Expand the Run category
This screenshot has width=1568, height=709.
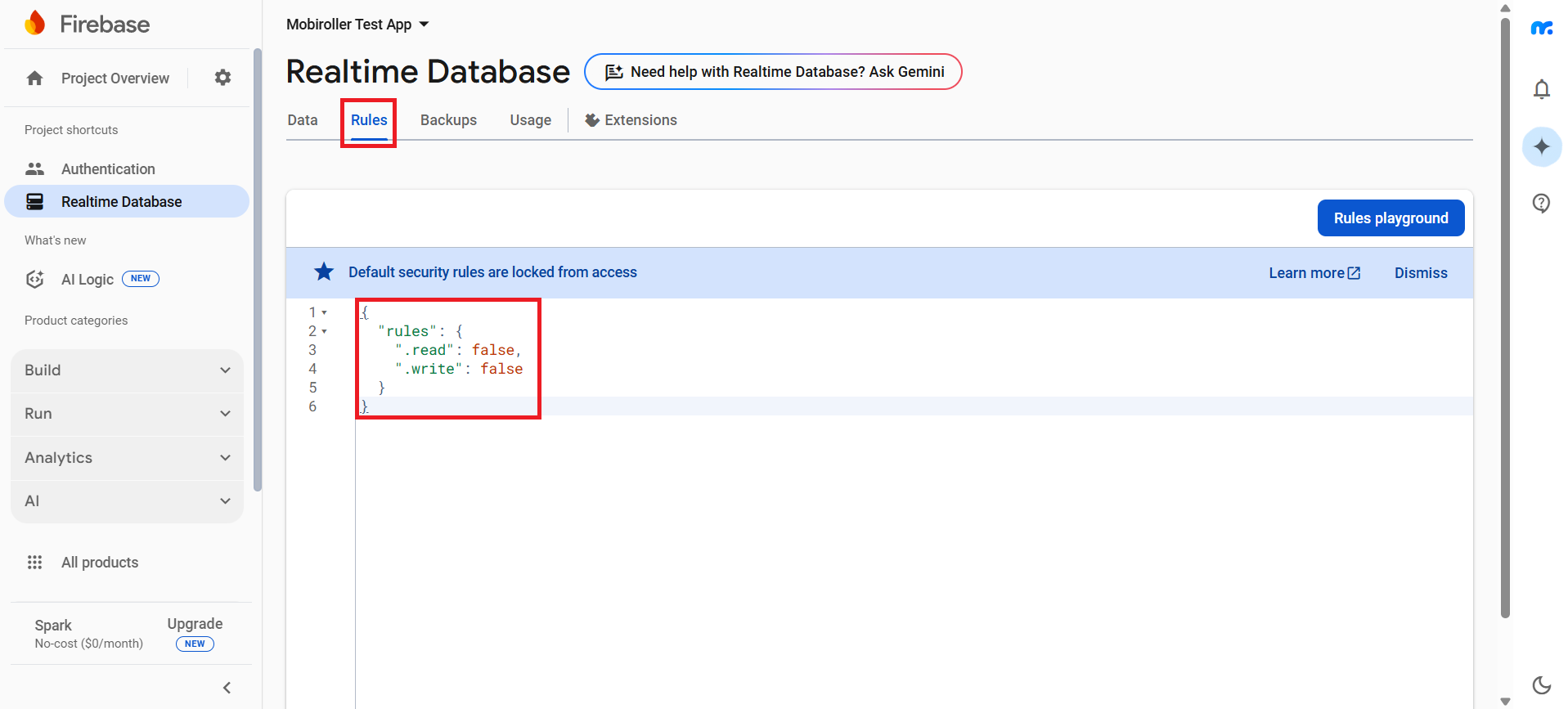click(128, 414)
